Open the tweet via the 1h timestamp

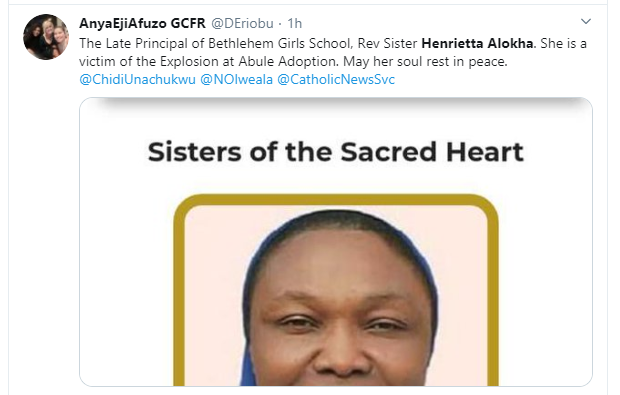(295, 23)
